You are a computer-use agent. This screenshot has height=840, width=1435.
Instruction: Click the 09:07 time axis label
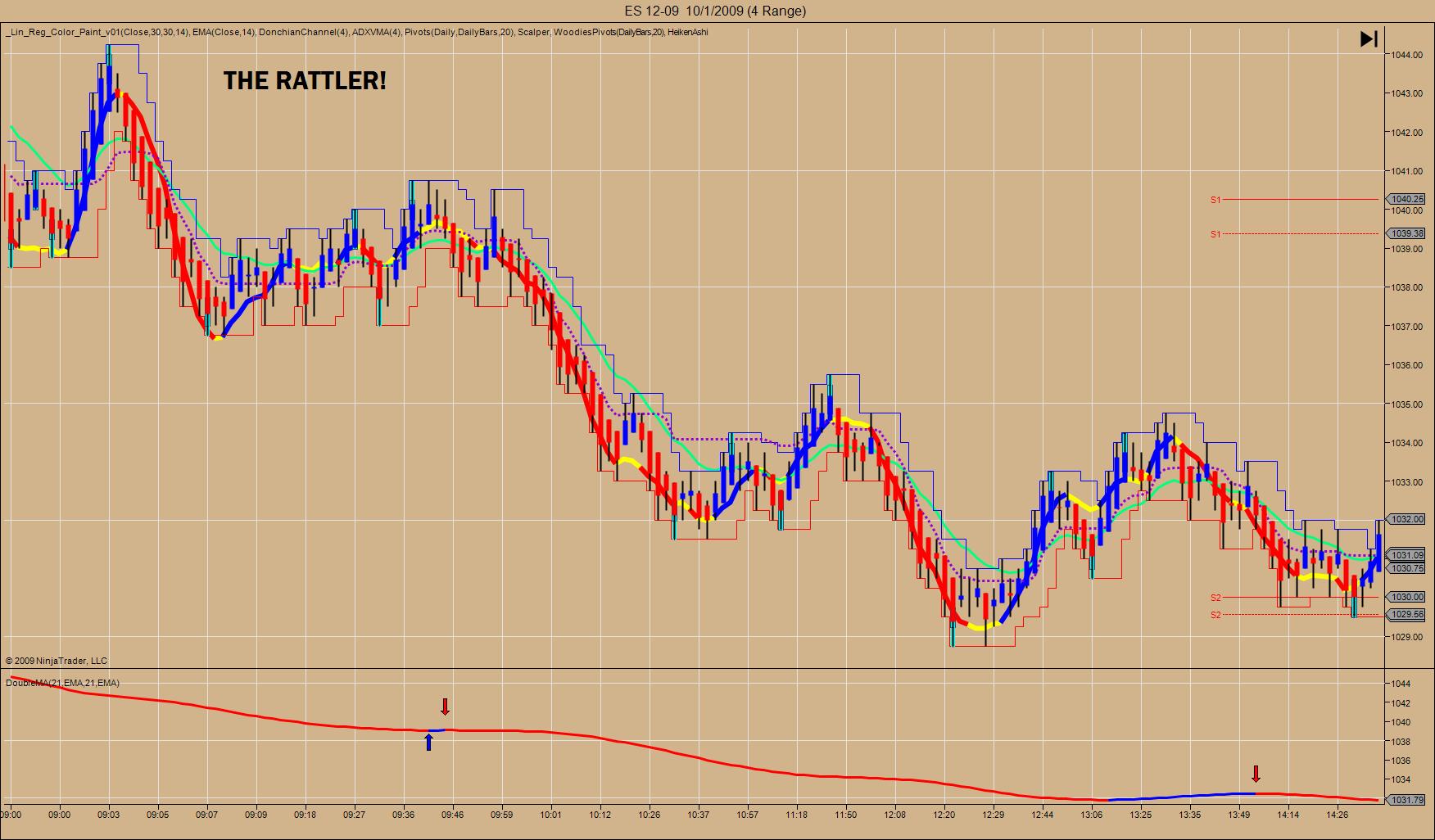207,815
